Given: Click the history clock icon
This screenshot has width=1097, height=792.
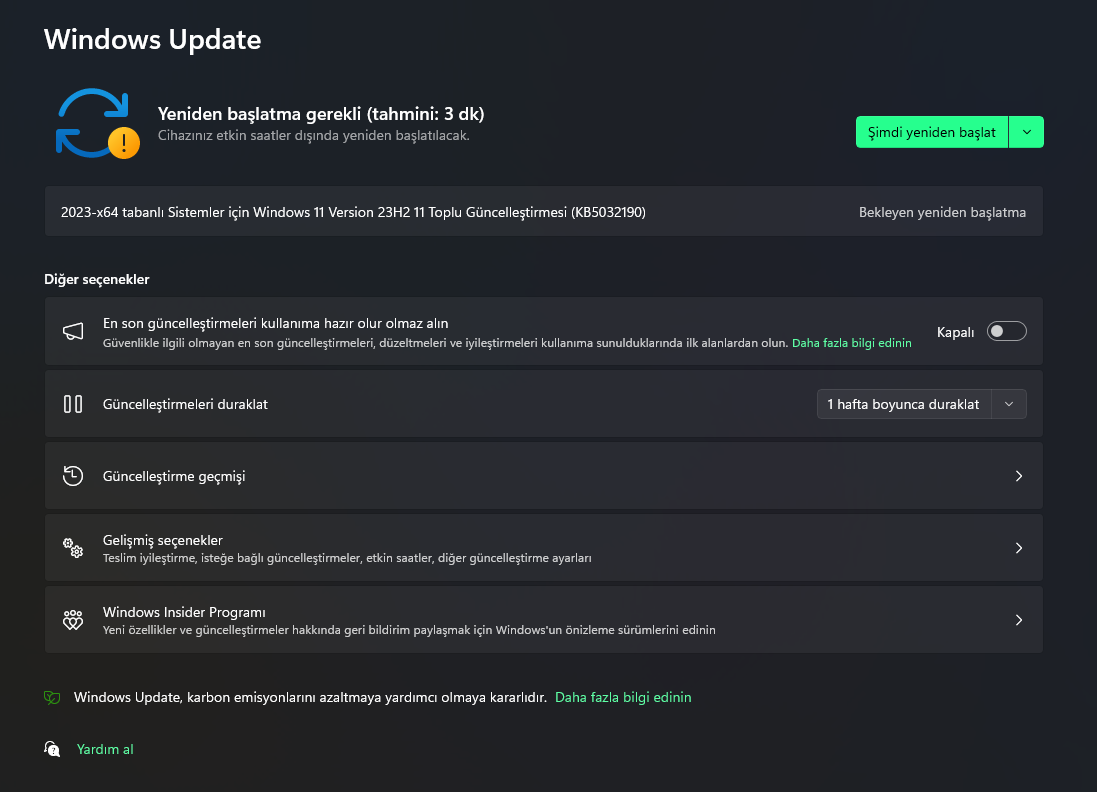Looking at the screenshot, I should click(x=73, y=476).
